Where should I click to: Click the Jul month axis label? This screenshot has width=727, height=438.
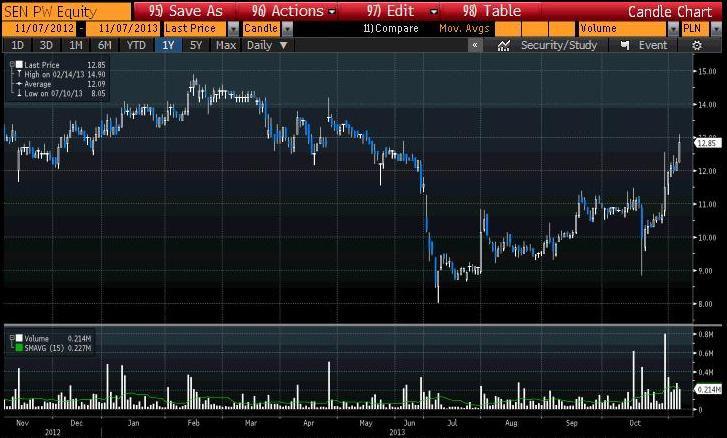[x=452, y=423]
